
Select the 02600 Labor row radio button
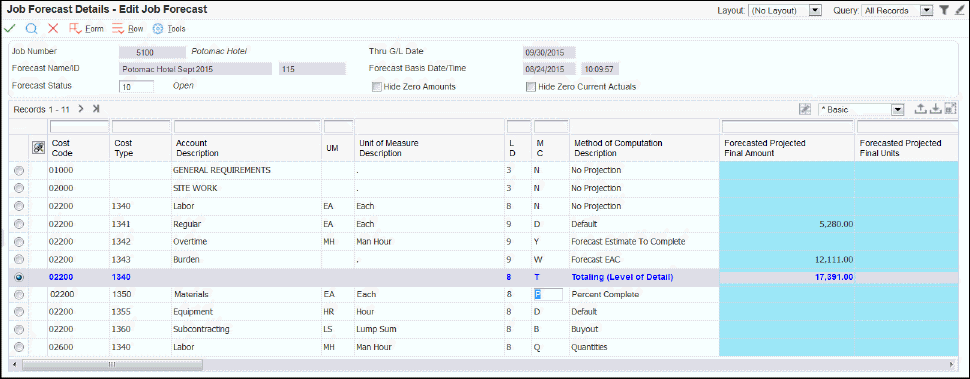[x=19, y=347]
